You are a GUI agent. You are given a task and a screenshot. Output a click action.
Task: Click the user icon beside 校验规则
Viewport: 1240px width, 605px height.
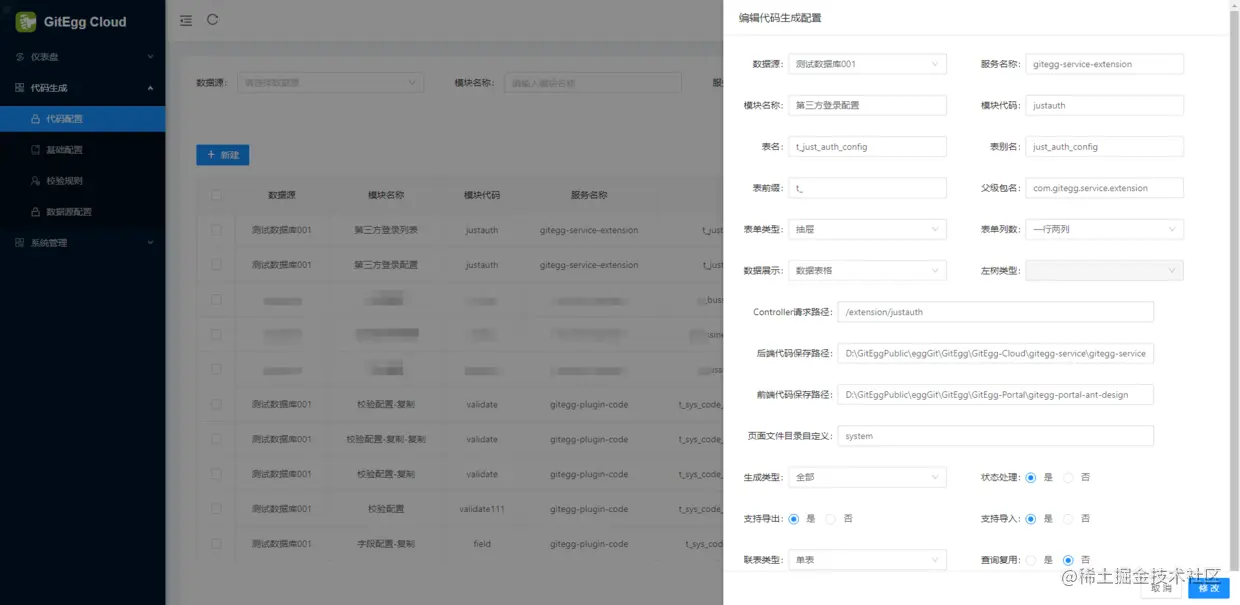[x=36, y=181]
